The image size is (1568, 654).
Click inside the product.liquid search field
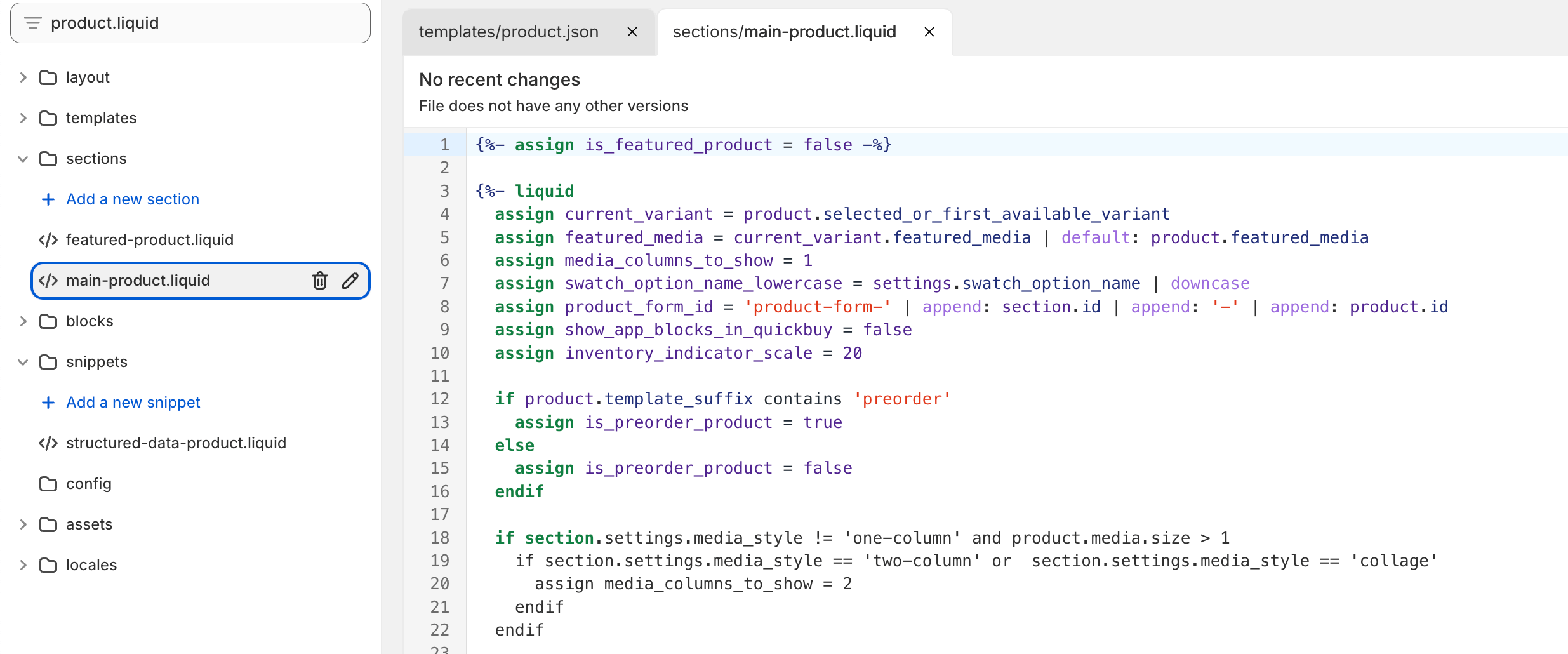[190, 23]
